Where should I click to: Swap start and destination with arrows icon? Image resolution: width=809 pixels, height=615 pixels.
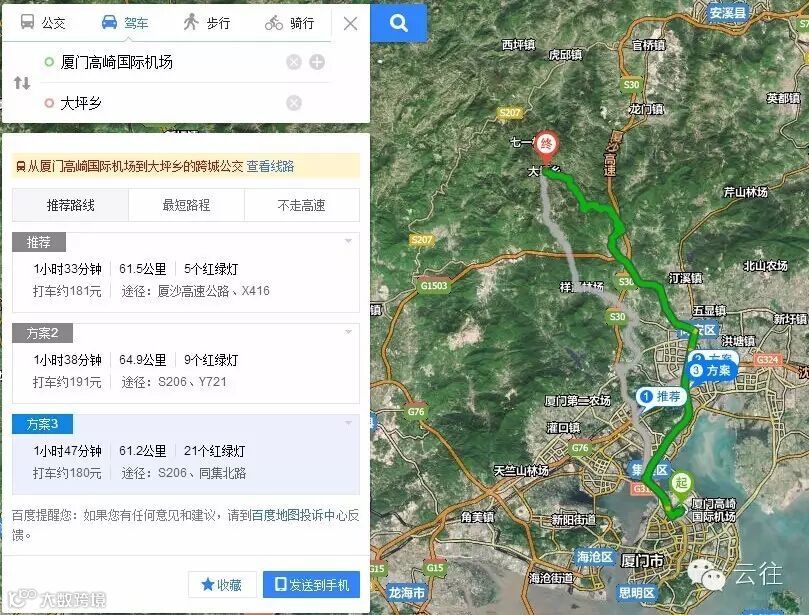pos(22,83)
